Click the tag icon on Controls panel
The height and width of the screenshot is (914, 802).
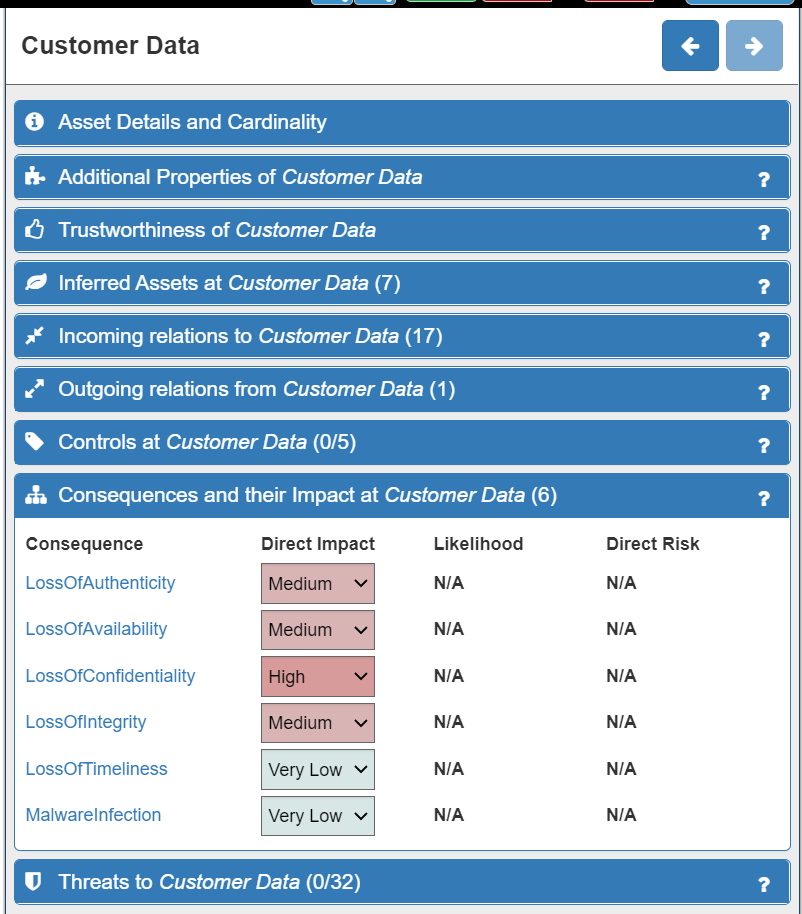tap(34, 442)
